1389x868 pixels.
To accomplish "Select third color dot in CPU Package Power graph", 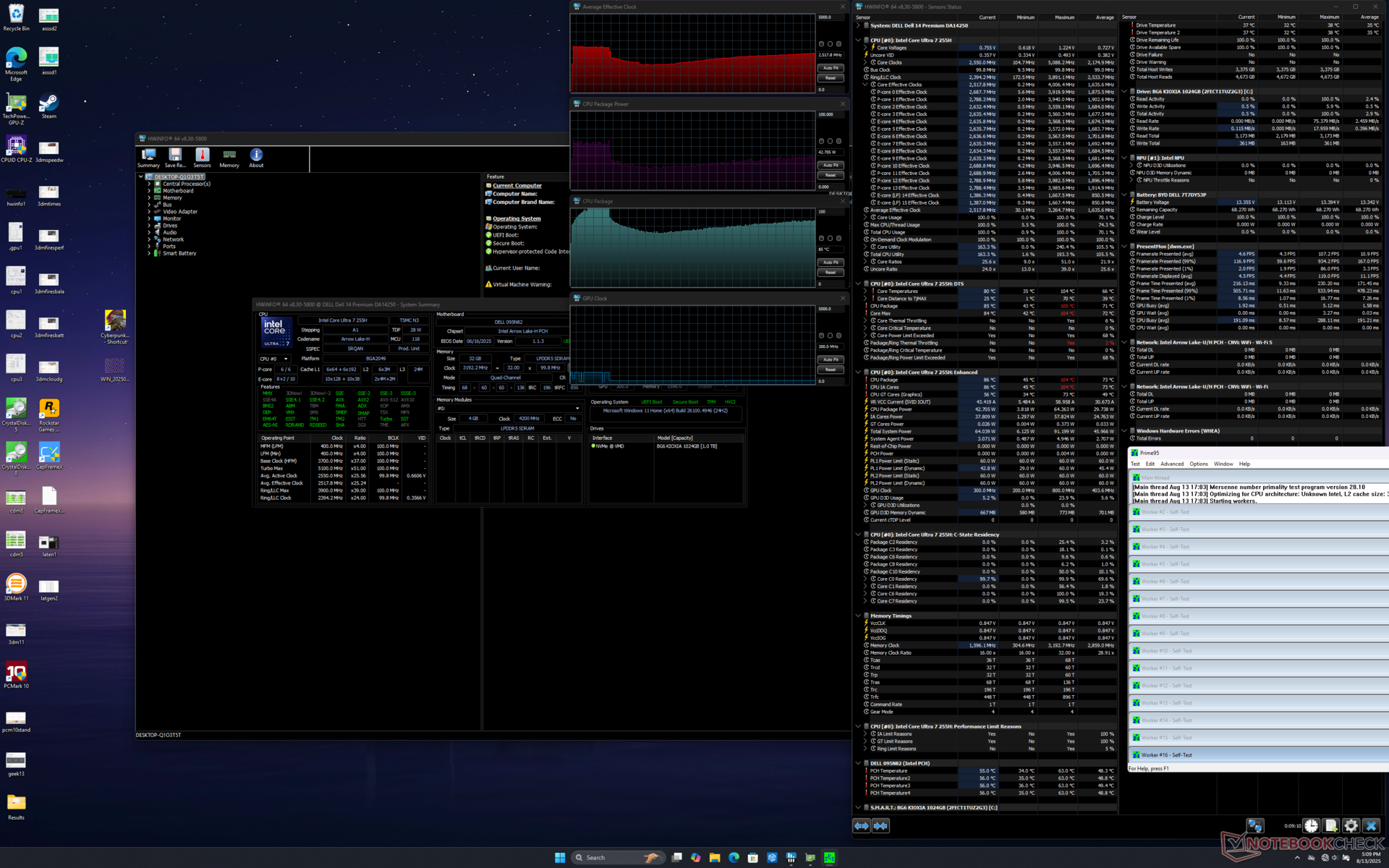I will coord(838,141).
